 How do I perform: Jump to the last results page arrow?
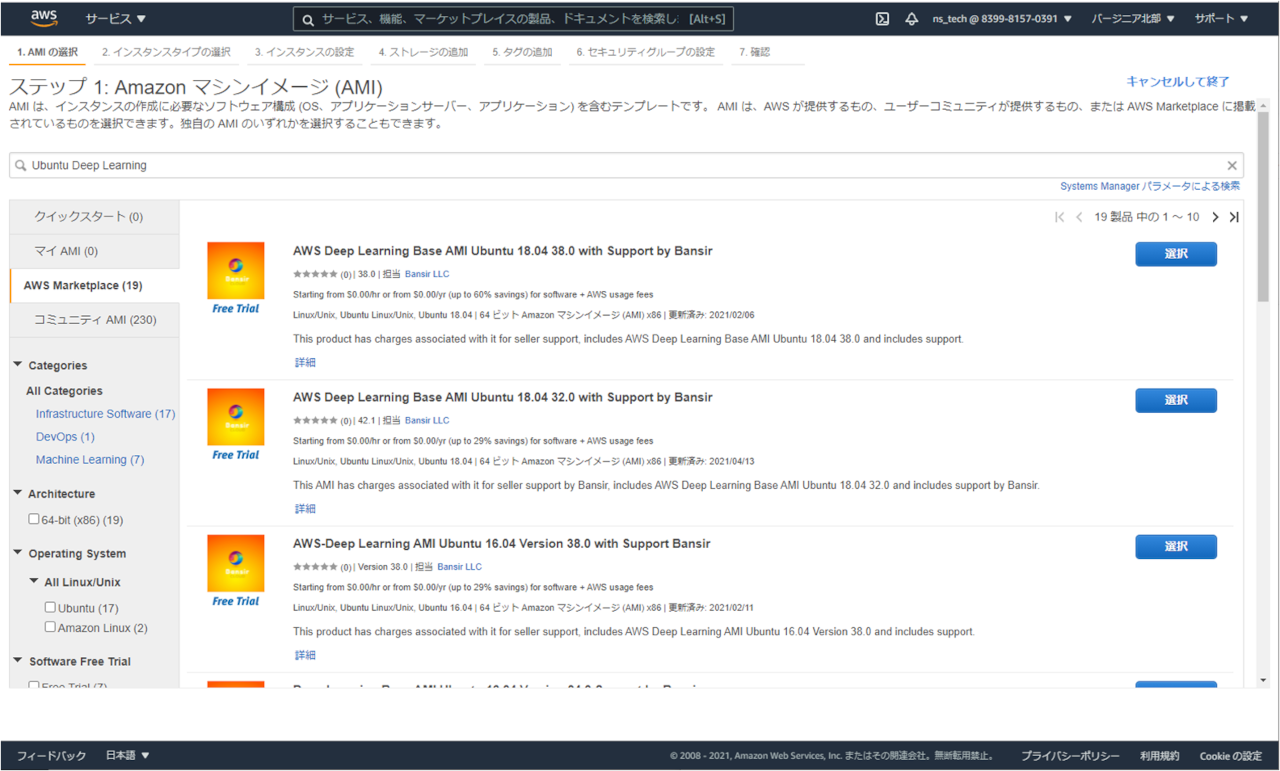click(1234, 217)
